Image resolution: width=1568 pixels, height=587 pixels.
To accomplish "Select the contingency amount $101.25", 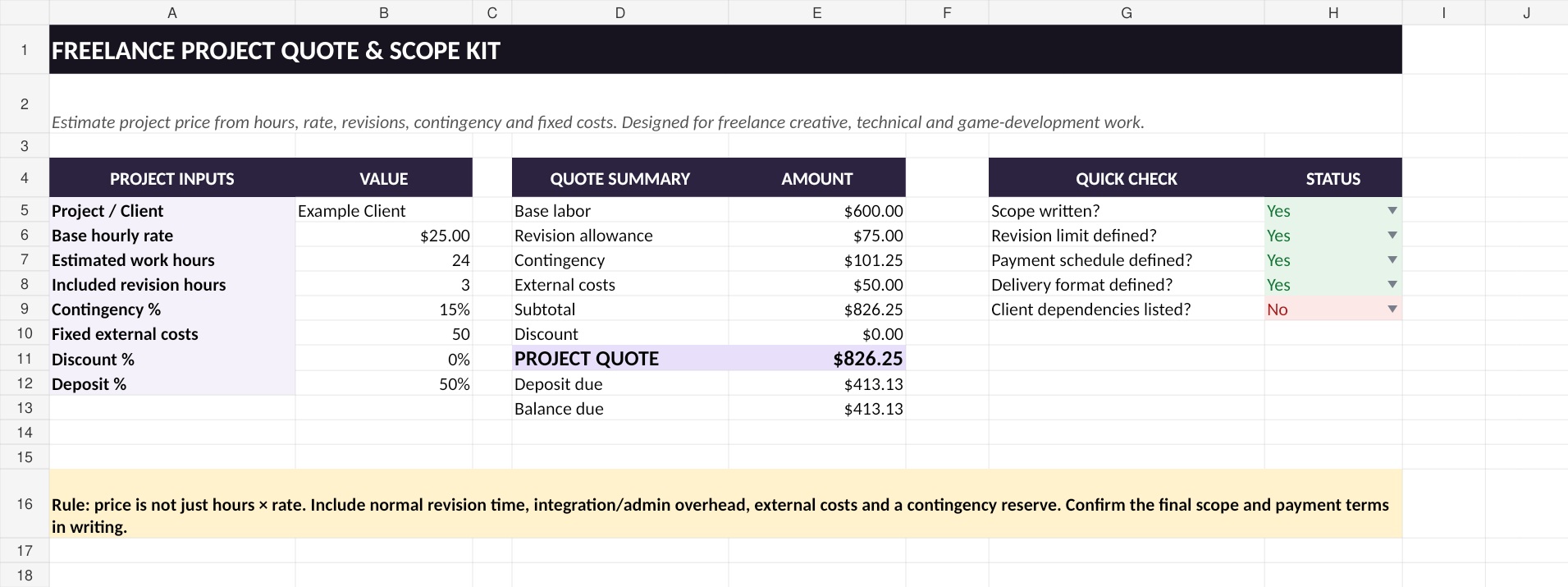I will point(817,260).
